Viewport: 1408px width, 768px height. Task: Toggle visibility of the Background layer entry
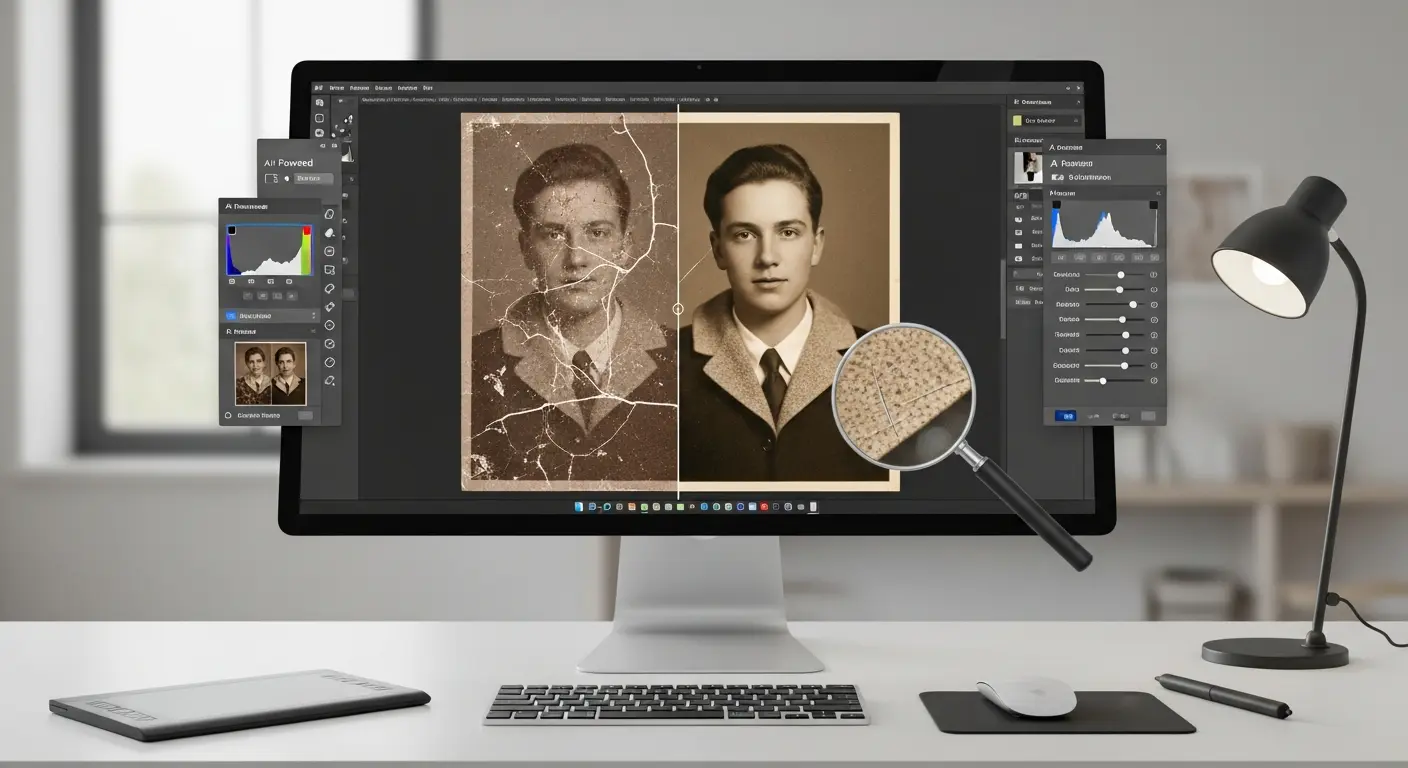coord(229,316)
